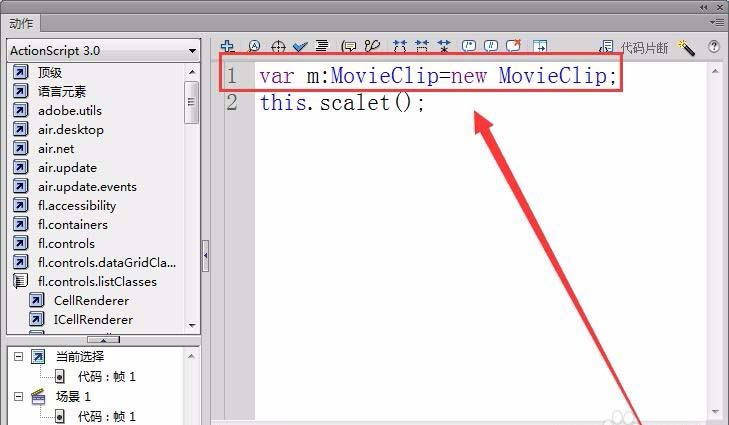The image size is (729, 425).
Task: Click line number 2 in the gutter
Action: [232, 103]
